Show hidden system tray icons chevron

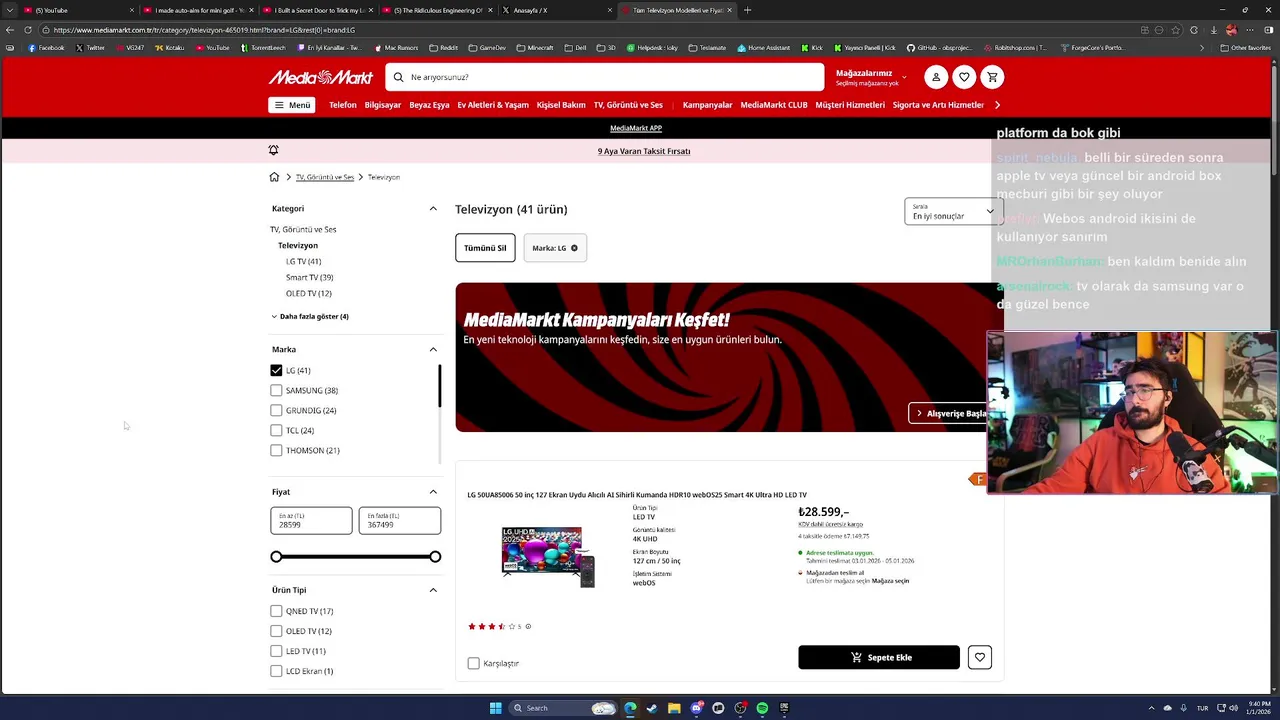pyautogui.click(x=1151, y=708)
